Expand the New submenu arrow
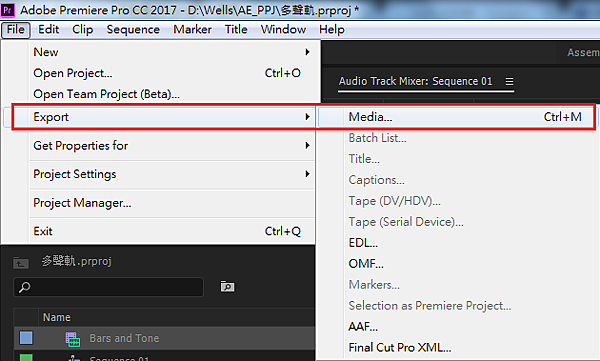Image resolution: width=600 pixels, height=361 pixels. [x=307, y=52]
